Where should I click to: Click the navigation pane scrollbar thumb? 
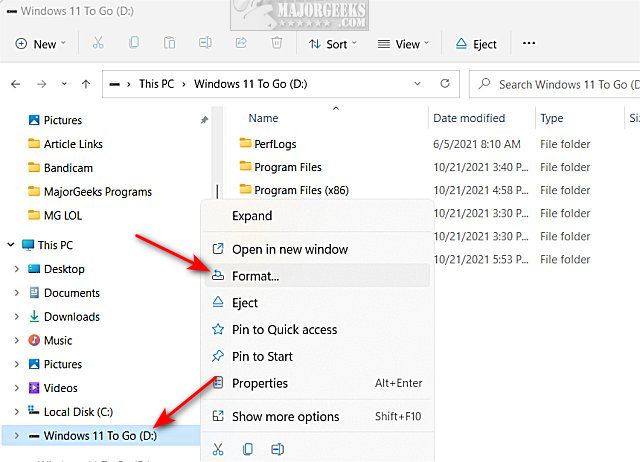217,191
